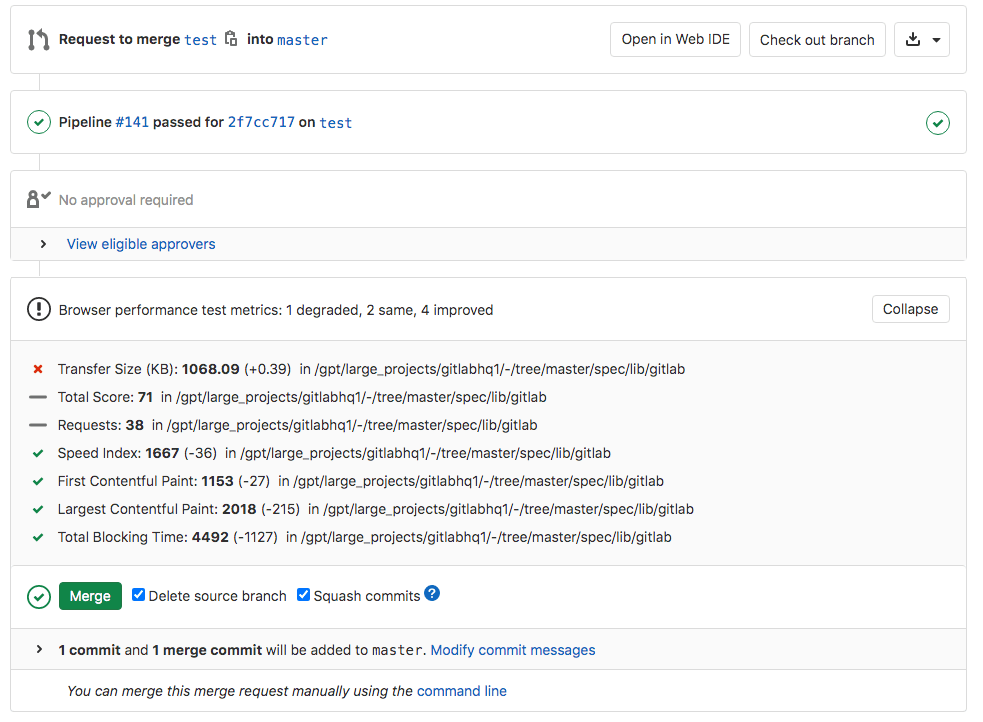Open the merge request in Web IDE
Viewport: 983px width, 722px height.
coord(675,39)
